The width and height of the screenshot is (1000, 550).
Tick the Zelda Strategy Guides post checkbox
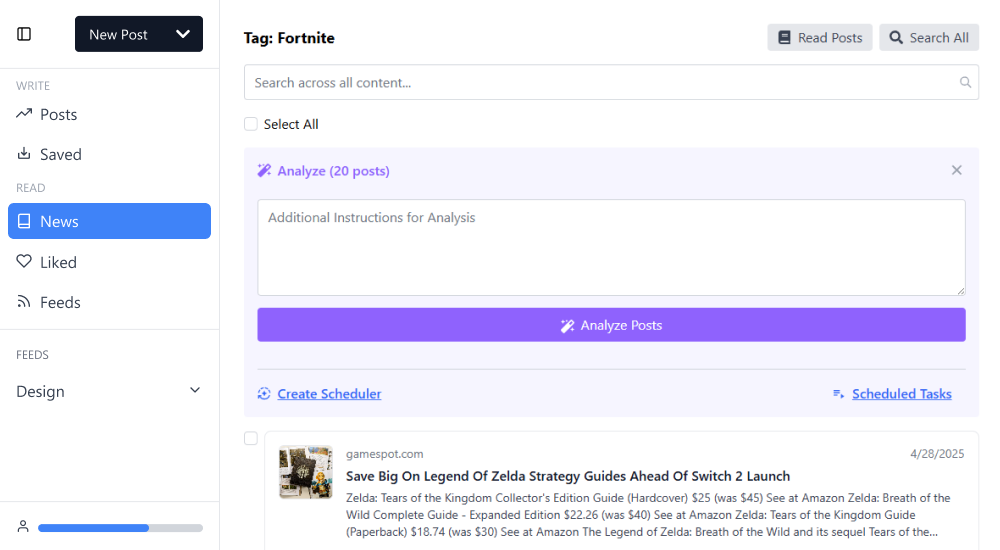coord(251,438)
